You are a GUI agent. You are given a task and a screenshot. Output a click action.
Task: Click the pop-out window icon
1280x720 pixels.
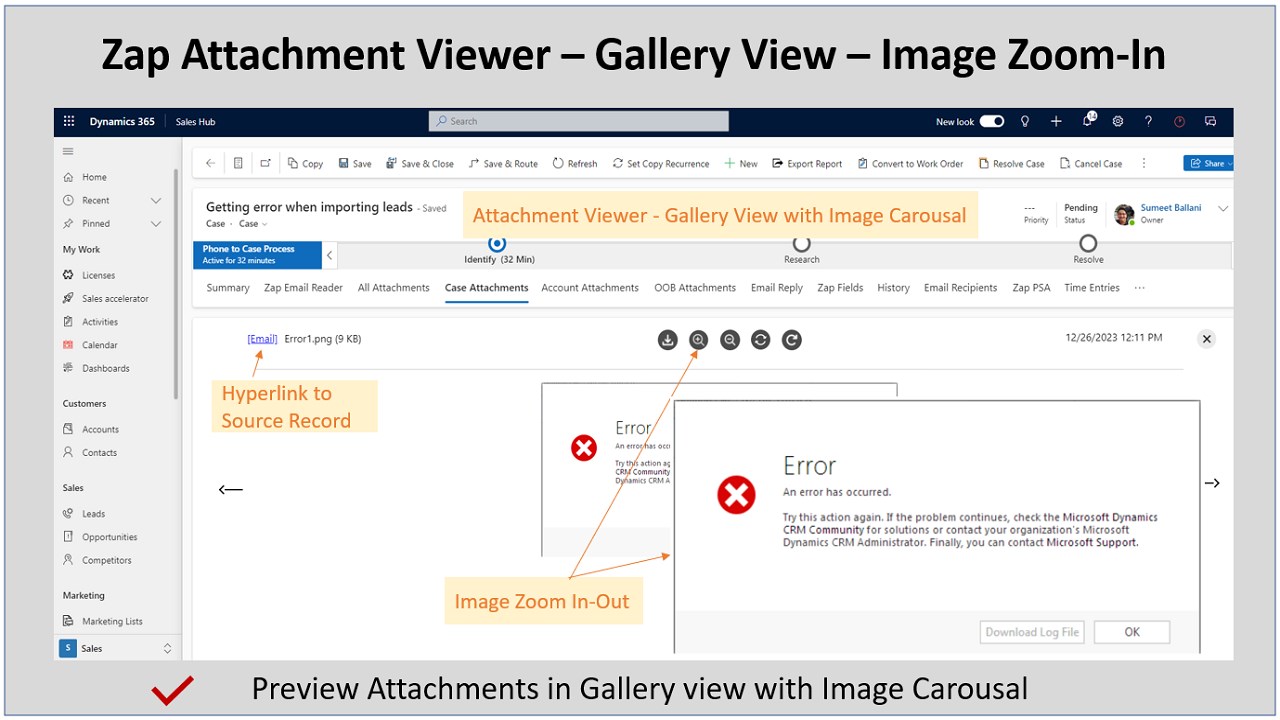(x=265, y=163)
